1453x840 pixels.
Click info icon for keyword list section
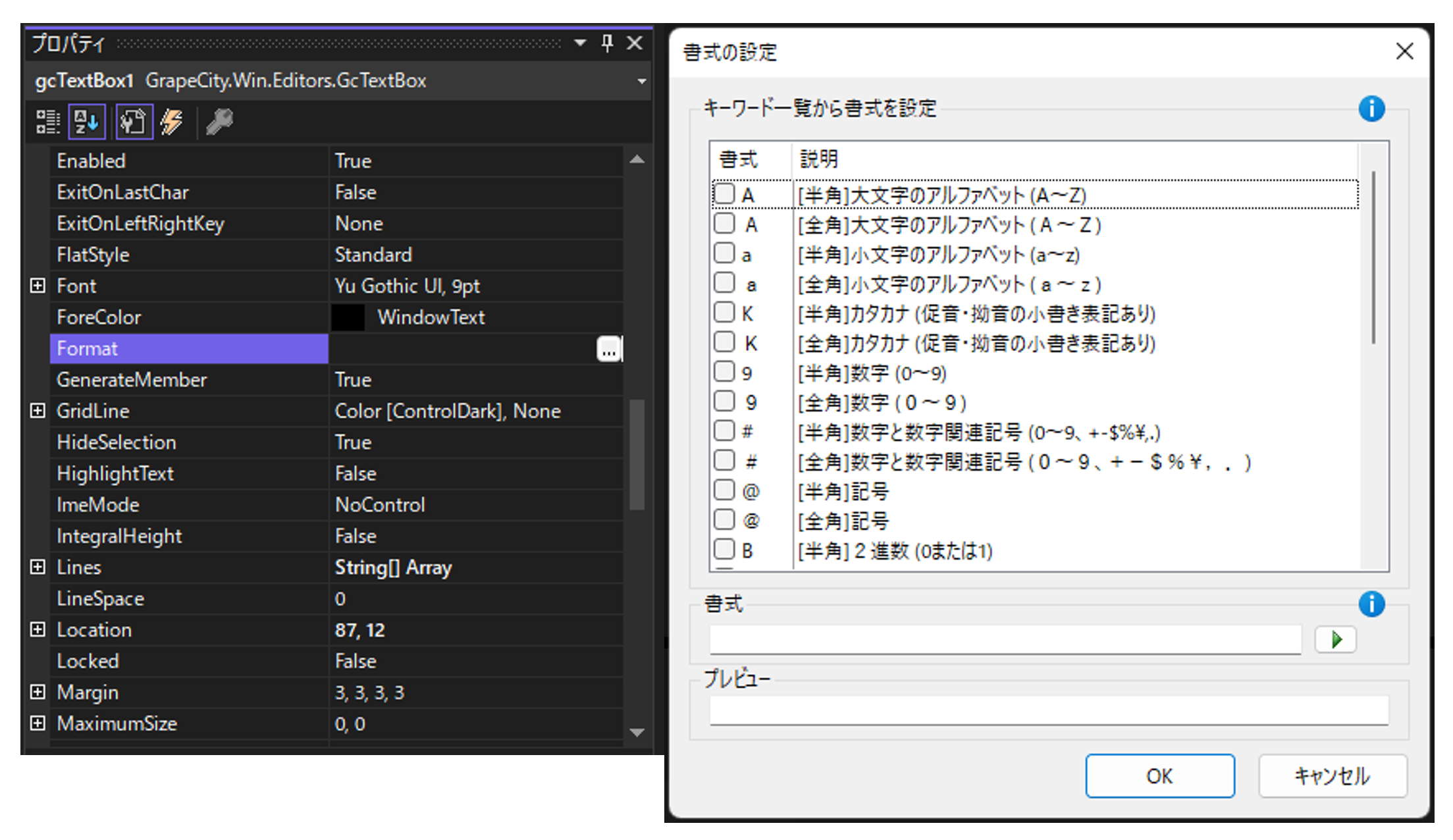pos(1371,109)
